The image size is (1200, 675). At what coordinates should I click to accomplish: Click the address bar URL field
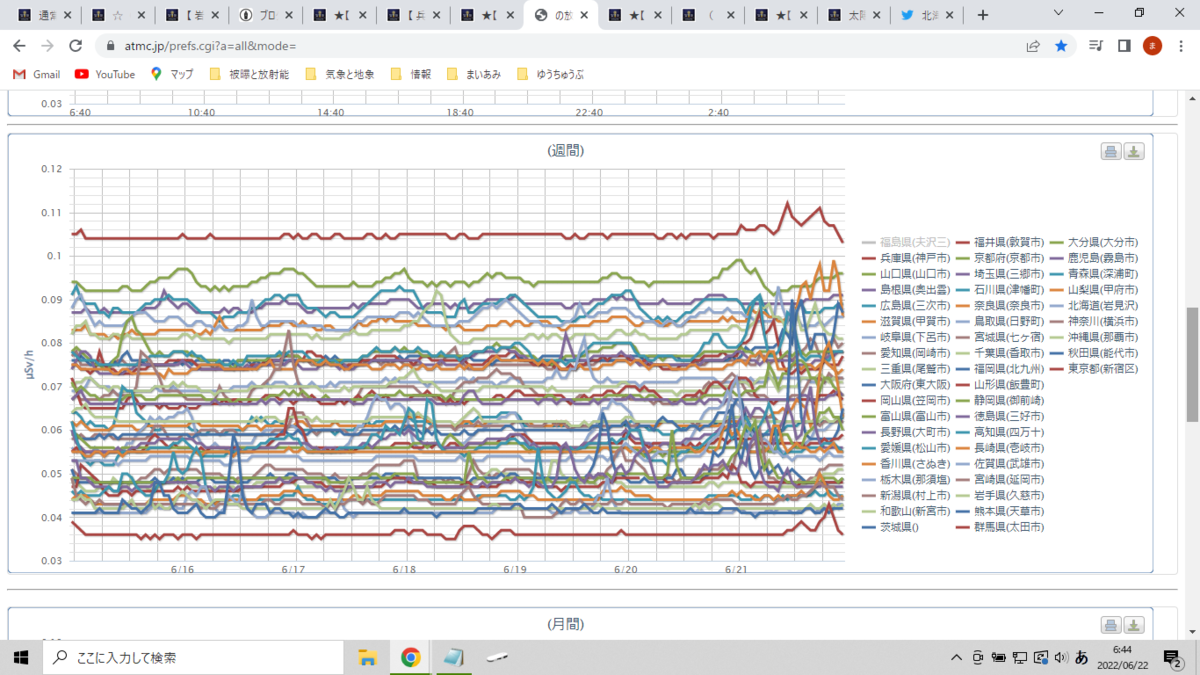[560, 46]
